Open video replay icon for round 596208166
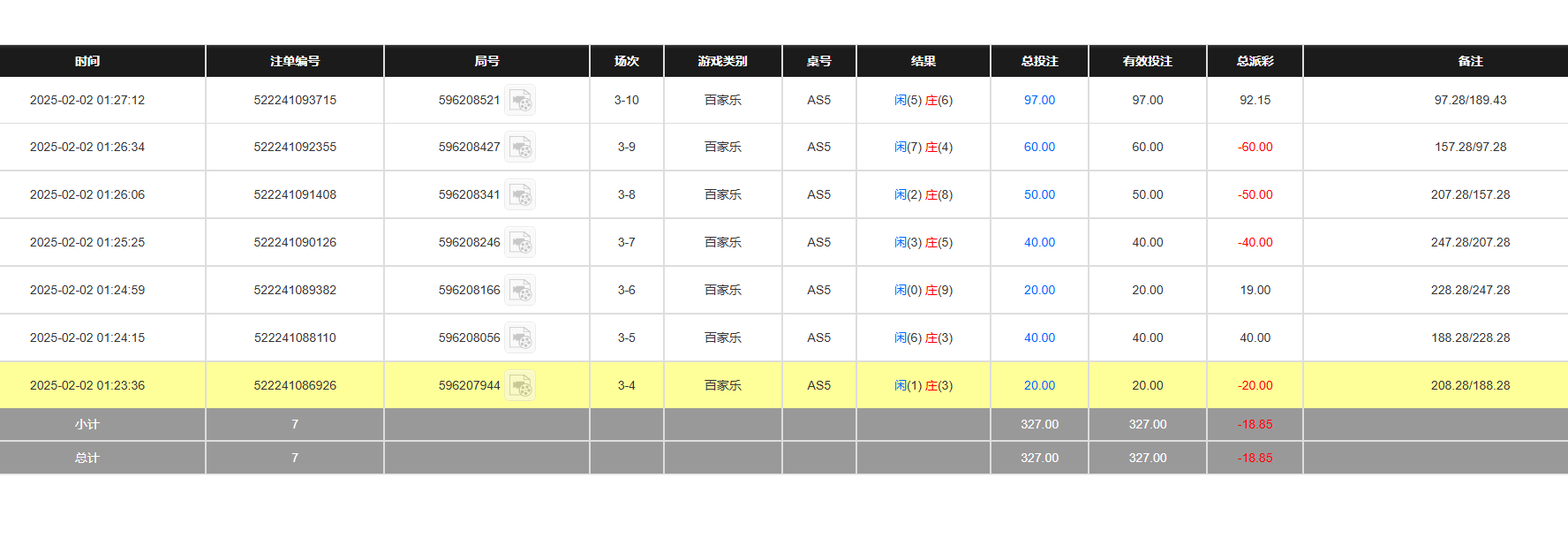 (x=520, y=291)
